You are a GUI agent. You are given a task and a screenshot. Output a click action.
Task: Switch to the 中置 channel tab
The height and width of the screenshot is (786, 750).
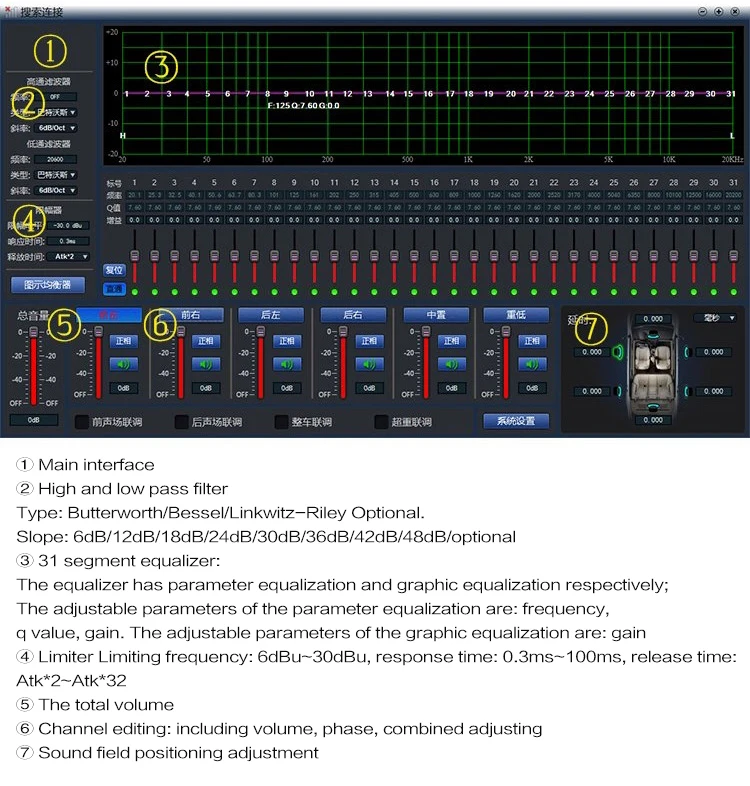[x=436, y=315]
